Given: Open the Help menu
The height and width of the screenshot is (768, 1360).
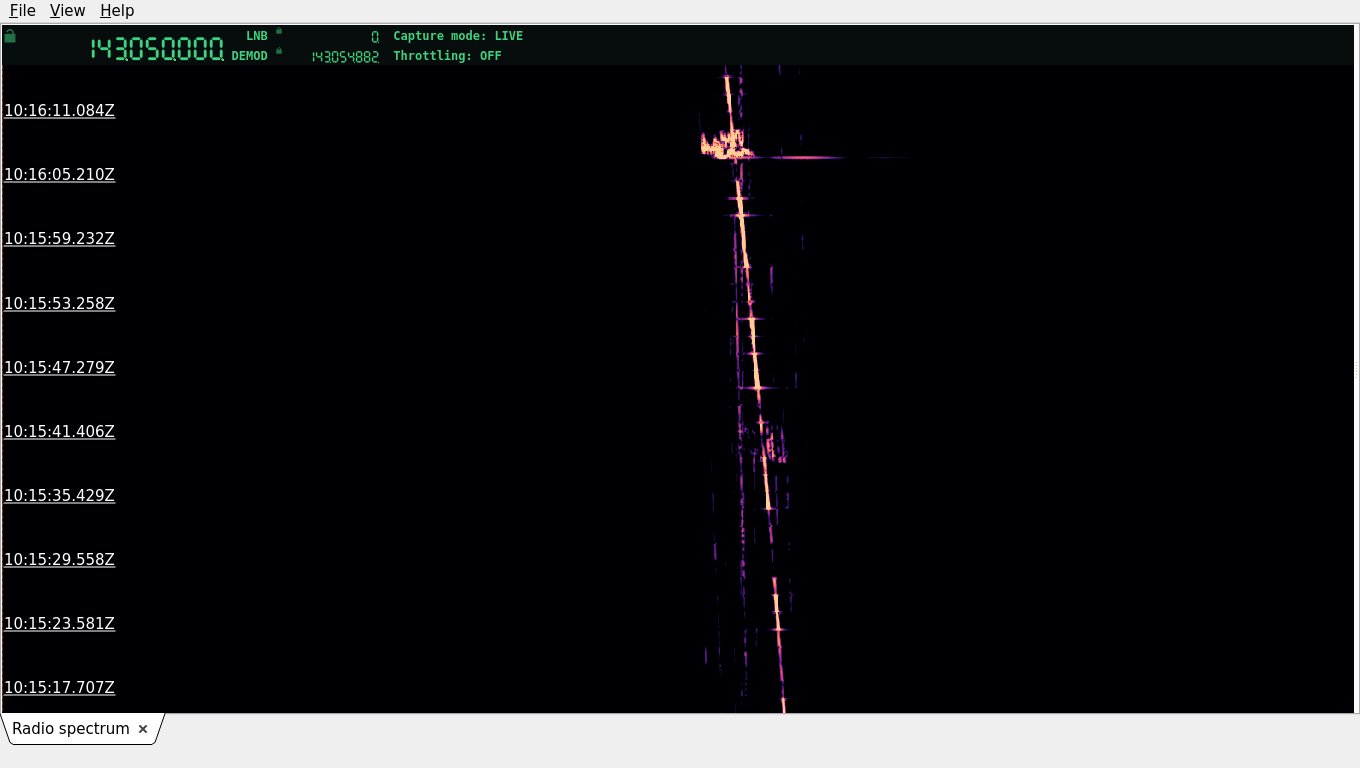Looking at the screenshot, I should coord(117,10).
